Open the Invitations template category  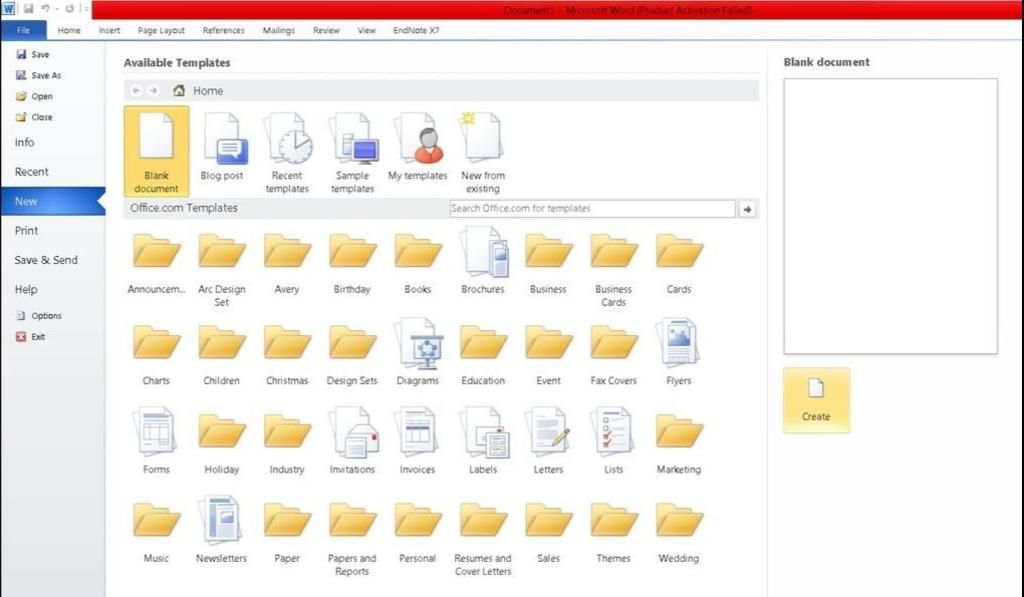tap(352, 442)
